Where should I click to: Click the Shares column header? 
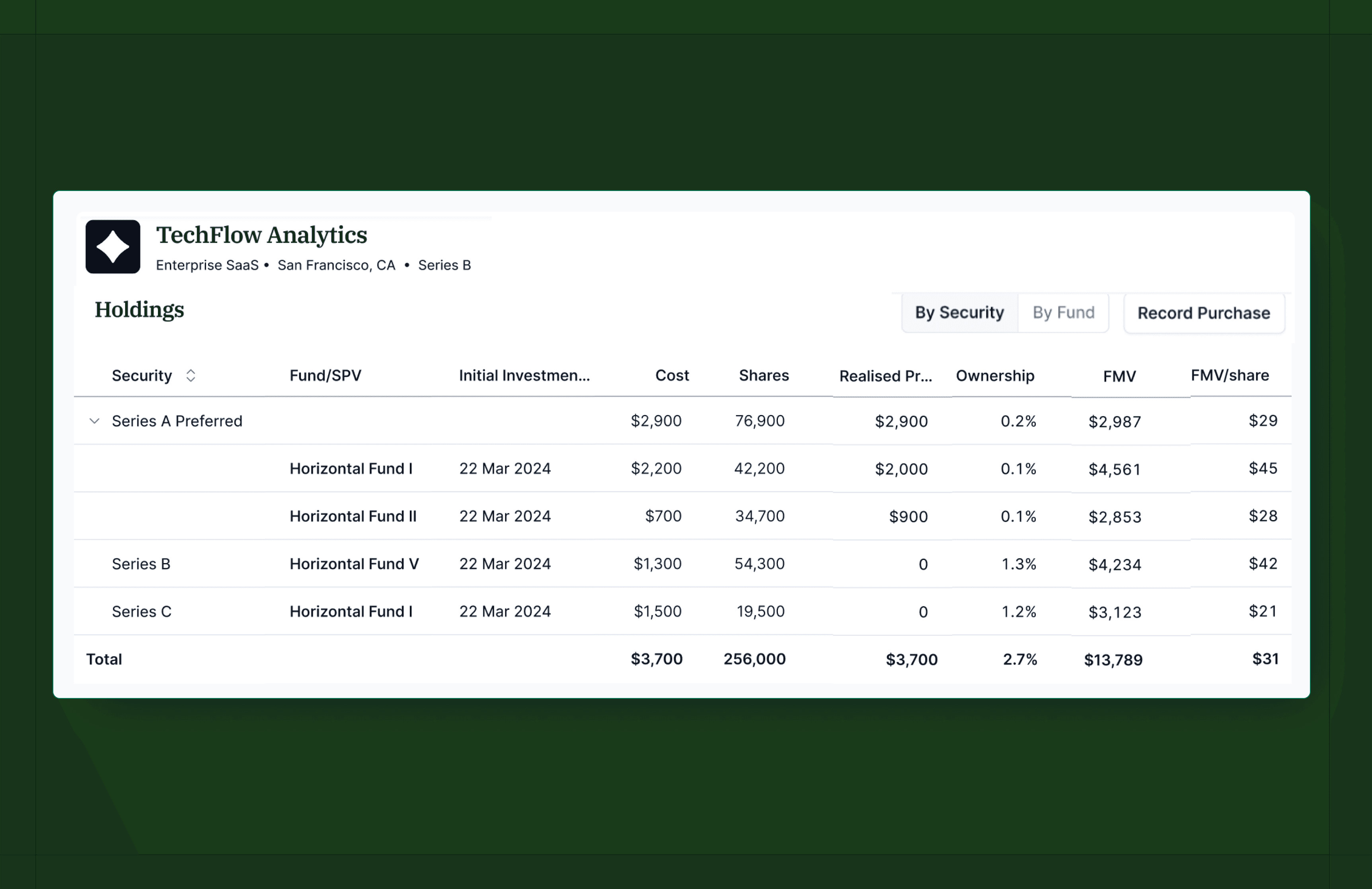pyautogui.click(x=763, y=376)
